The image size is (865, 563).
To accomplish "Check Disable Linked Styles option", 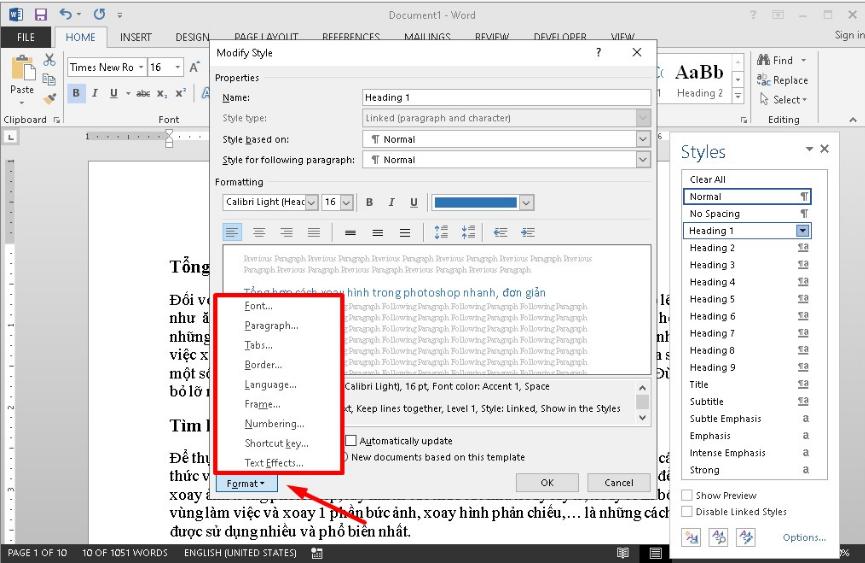I will tap(686, 511).
